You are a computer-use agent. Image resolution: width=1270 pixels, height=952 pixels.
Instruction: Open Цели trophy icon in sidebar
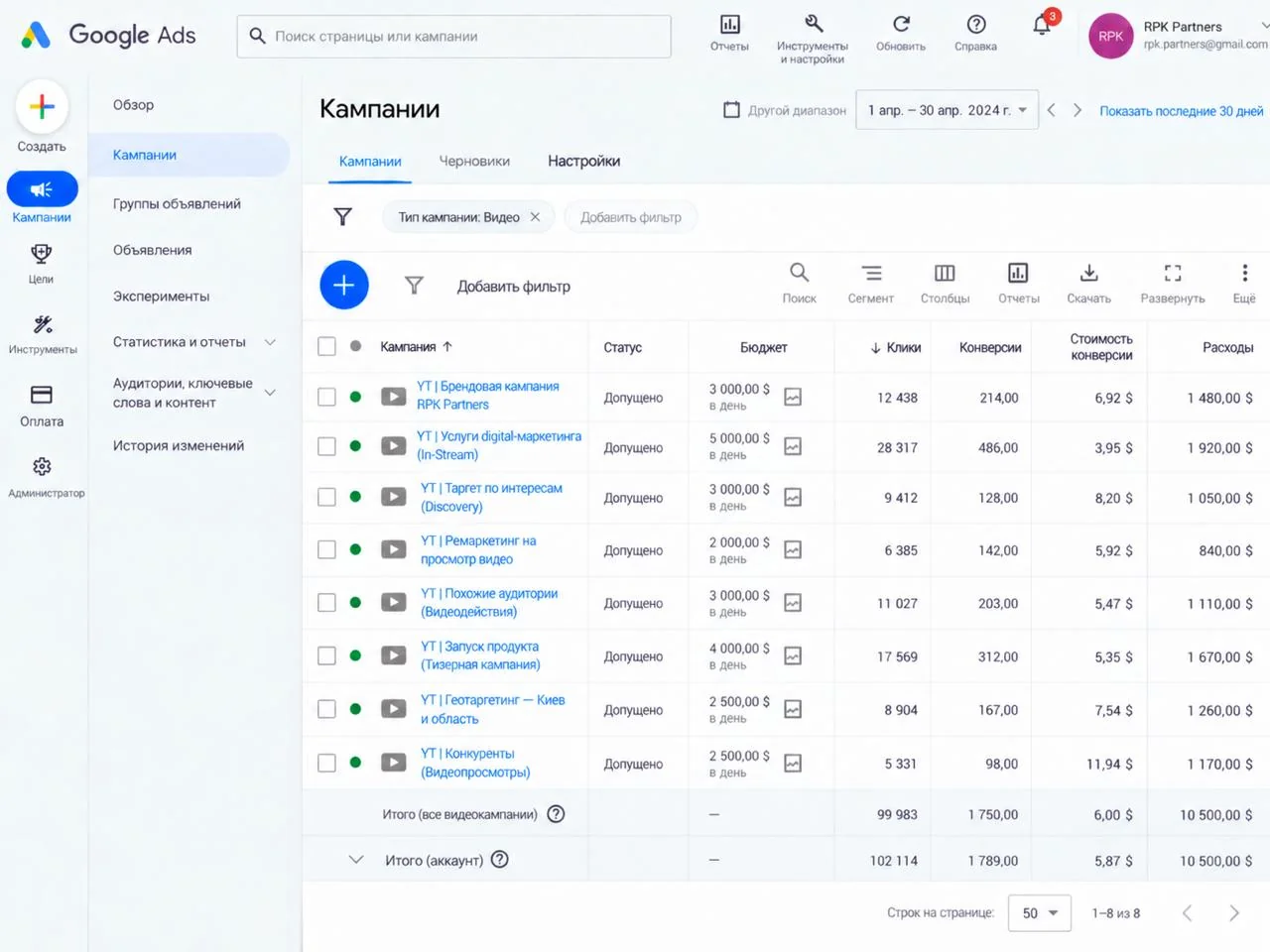coord(42,254)
